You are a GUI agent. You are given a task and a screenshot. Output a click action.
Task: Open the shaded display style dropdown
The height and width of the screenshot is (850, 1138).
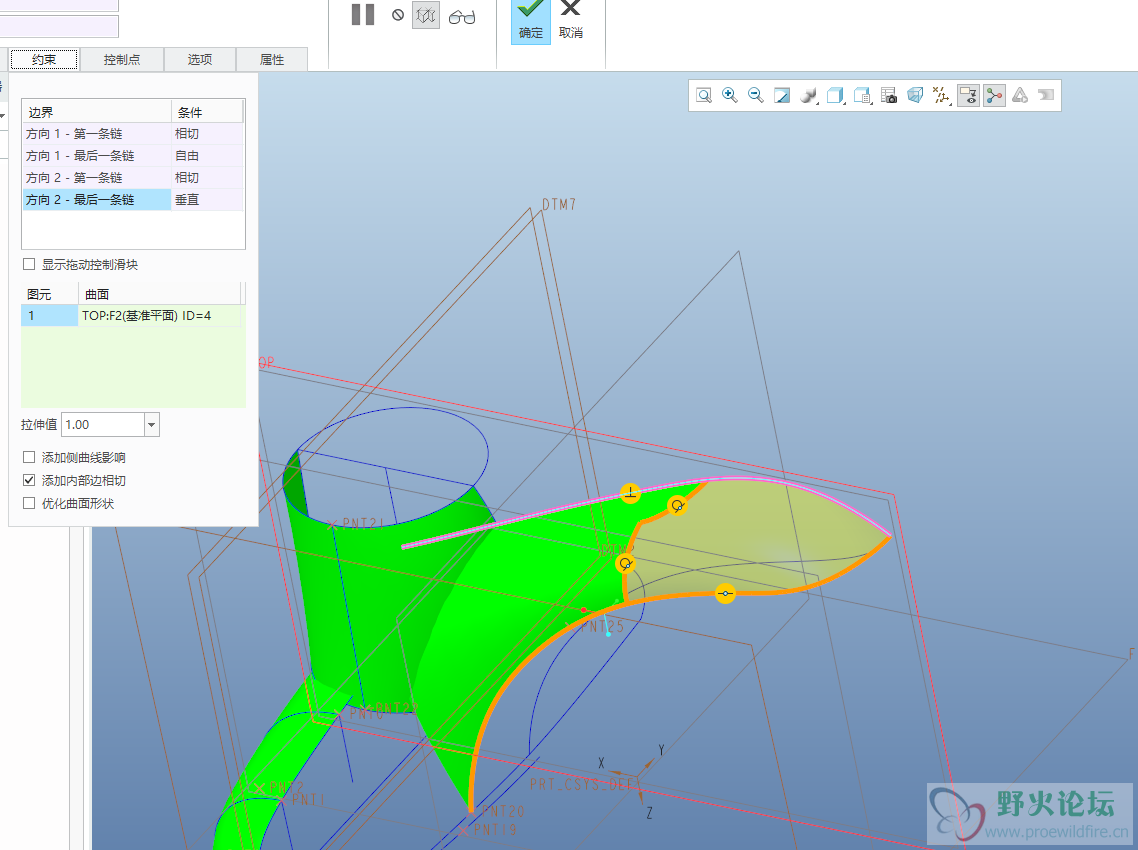point(809,95)
